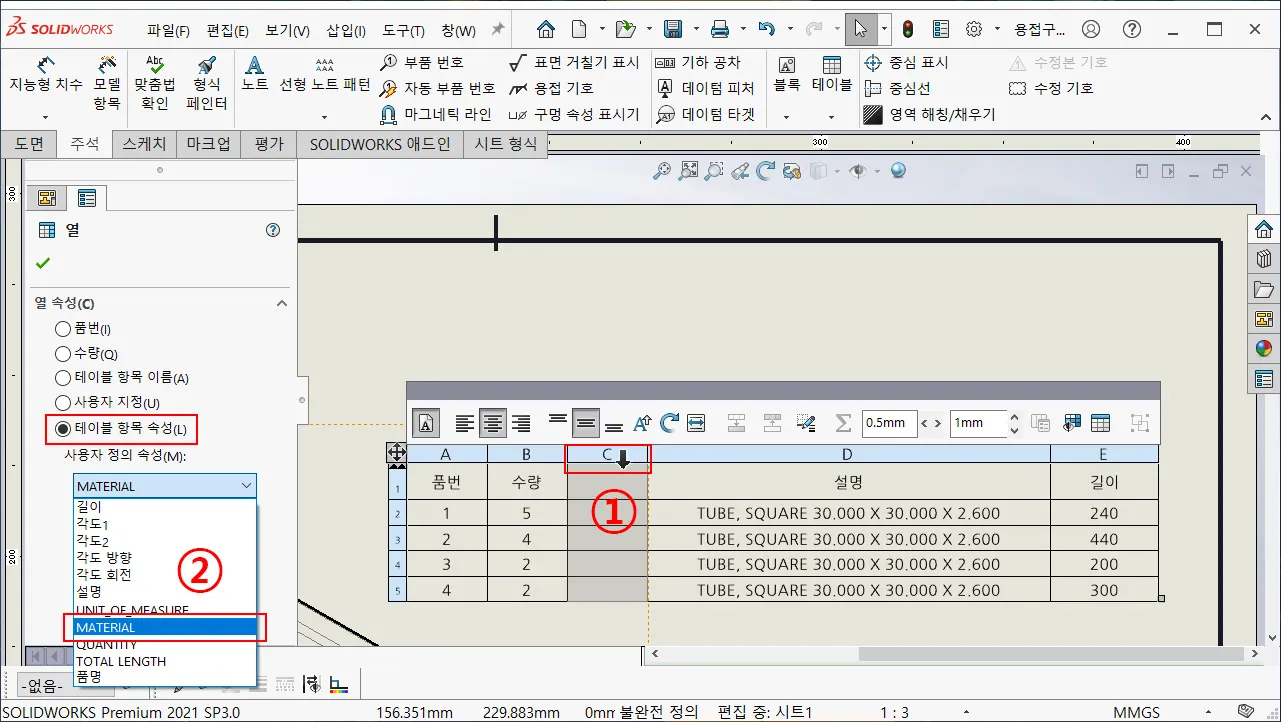
Task: Open Blocks (블록) tool
Action: tap(787, 74)
